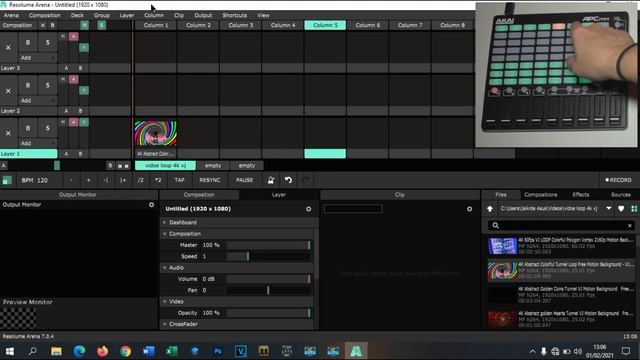Launch Firefox from the Windows taskbar

coord(102,351)
